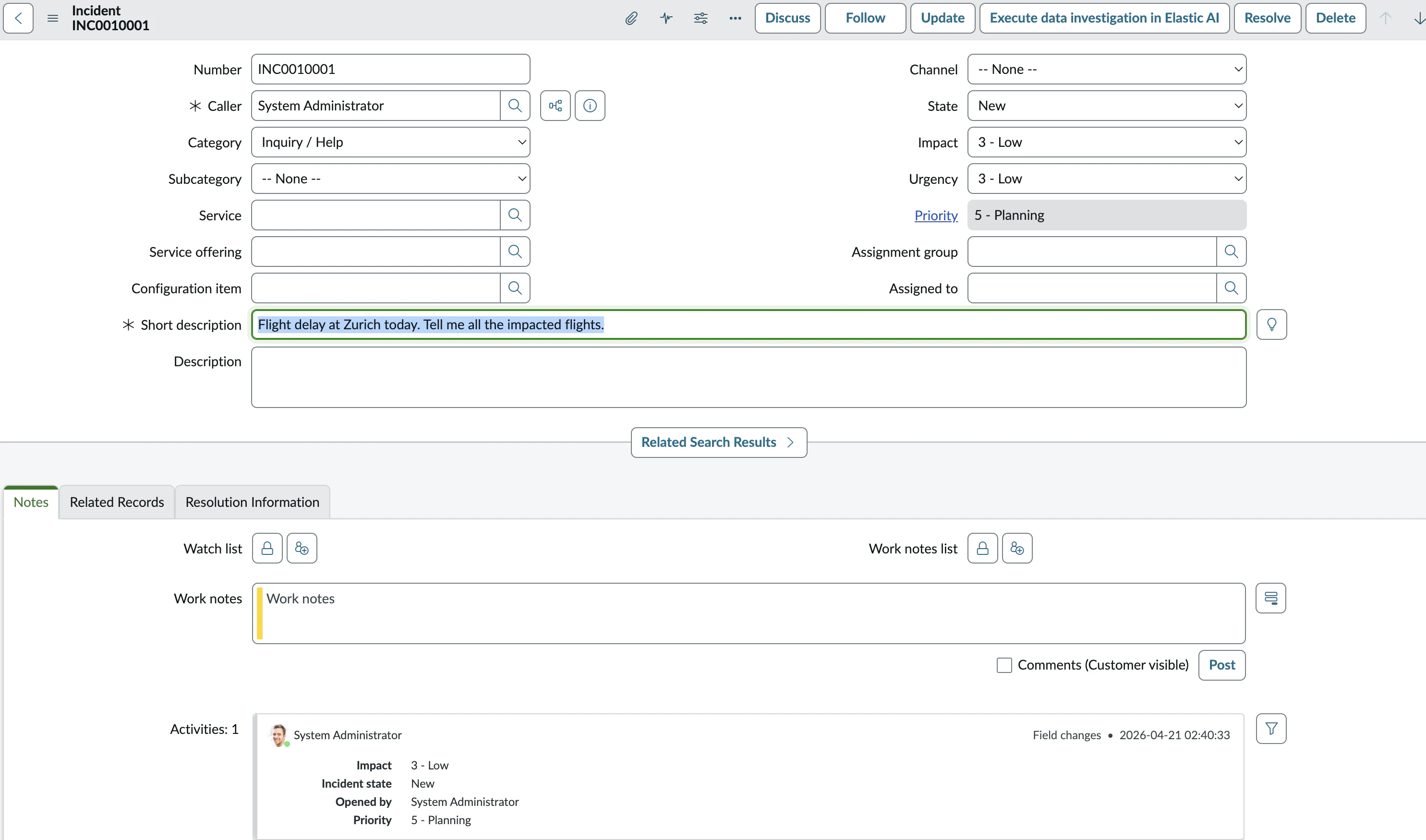Screen dimensions: 1426x840
Task: Click the Description text area
Action: pyautogui.click(x=749, y=378)
